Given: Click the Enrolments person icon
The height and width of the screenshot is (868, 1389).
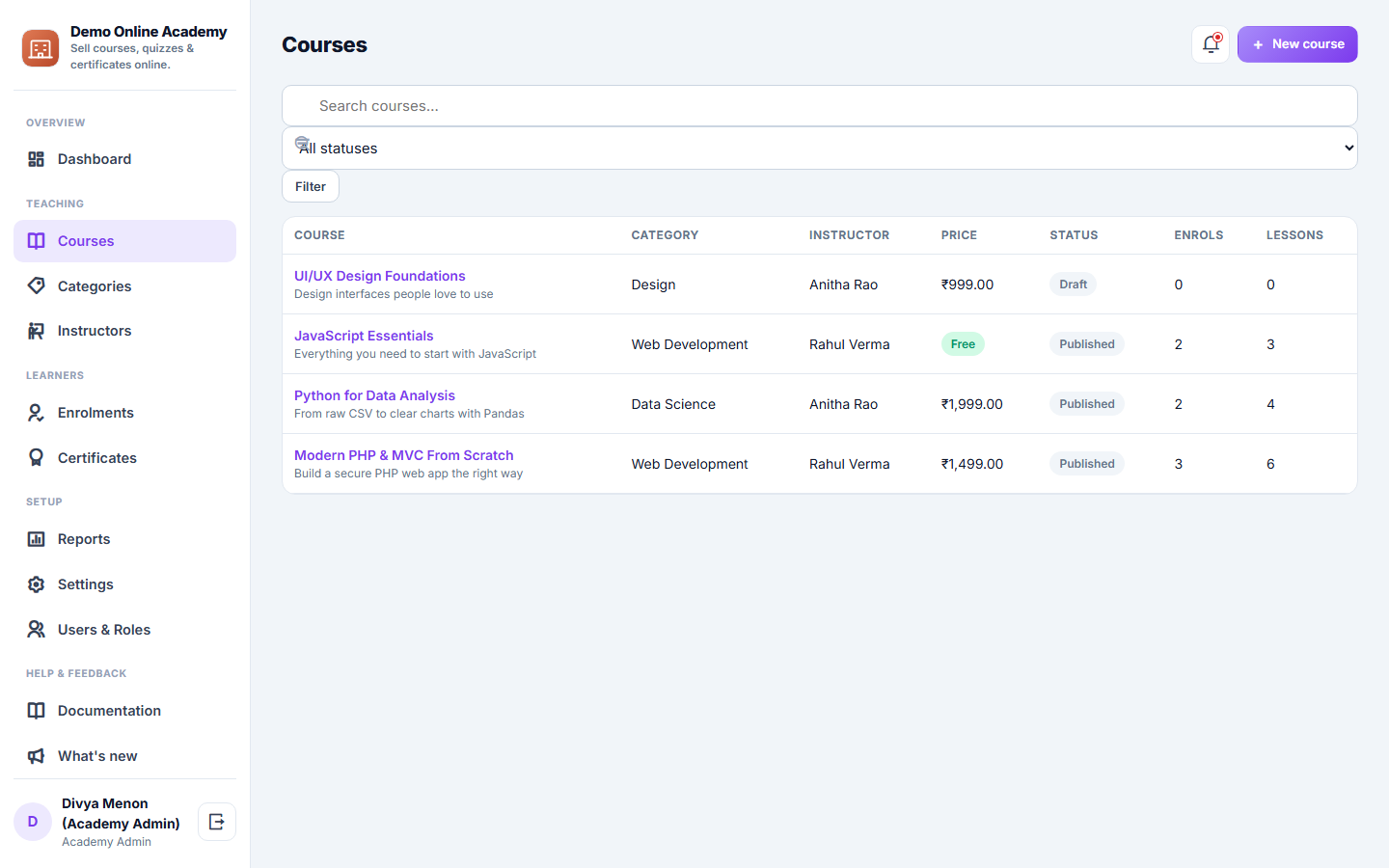Looking at the screenshot, I should click(36, 413).
